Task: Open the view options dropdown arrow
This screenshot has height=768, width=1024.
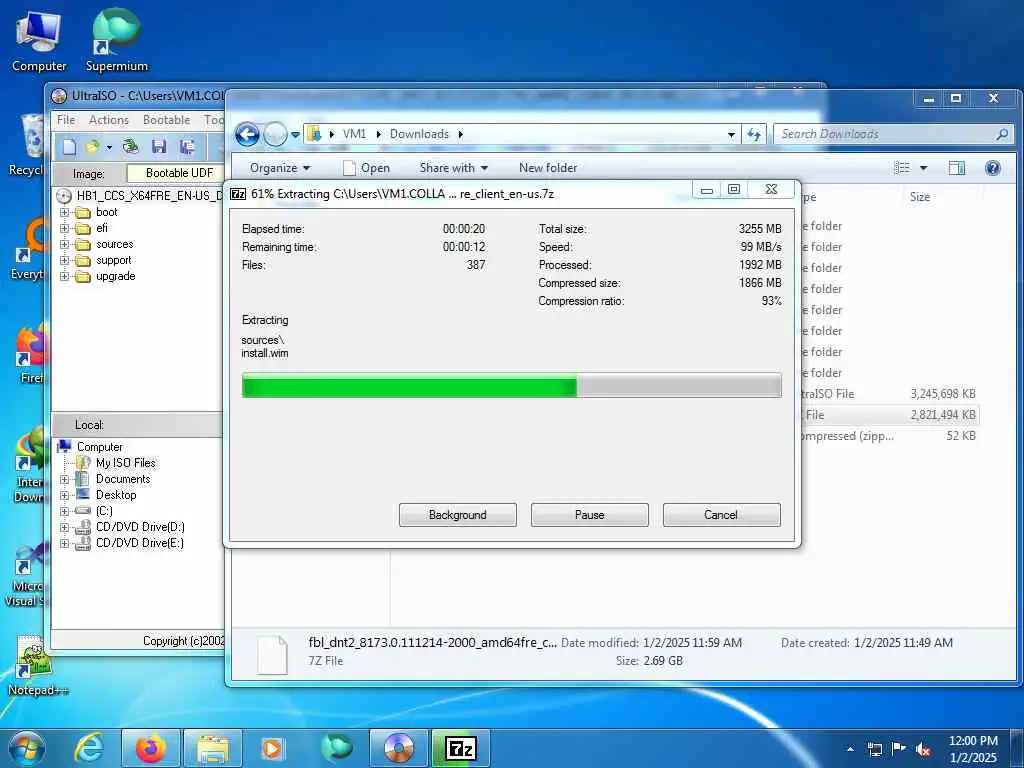Action: tap(923, 168)
